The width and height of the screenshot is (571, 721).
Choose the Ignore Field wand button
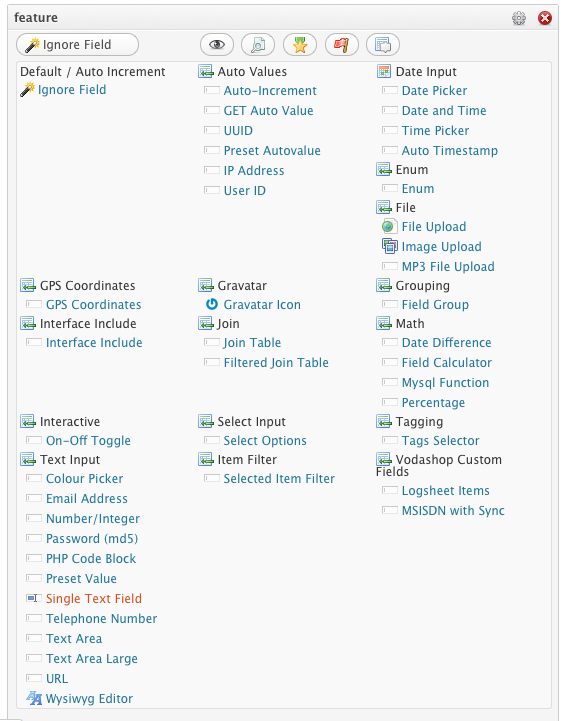pos(77,45)
